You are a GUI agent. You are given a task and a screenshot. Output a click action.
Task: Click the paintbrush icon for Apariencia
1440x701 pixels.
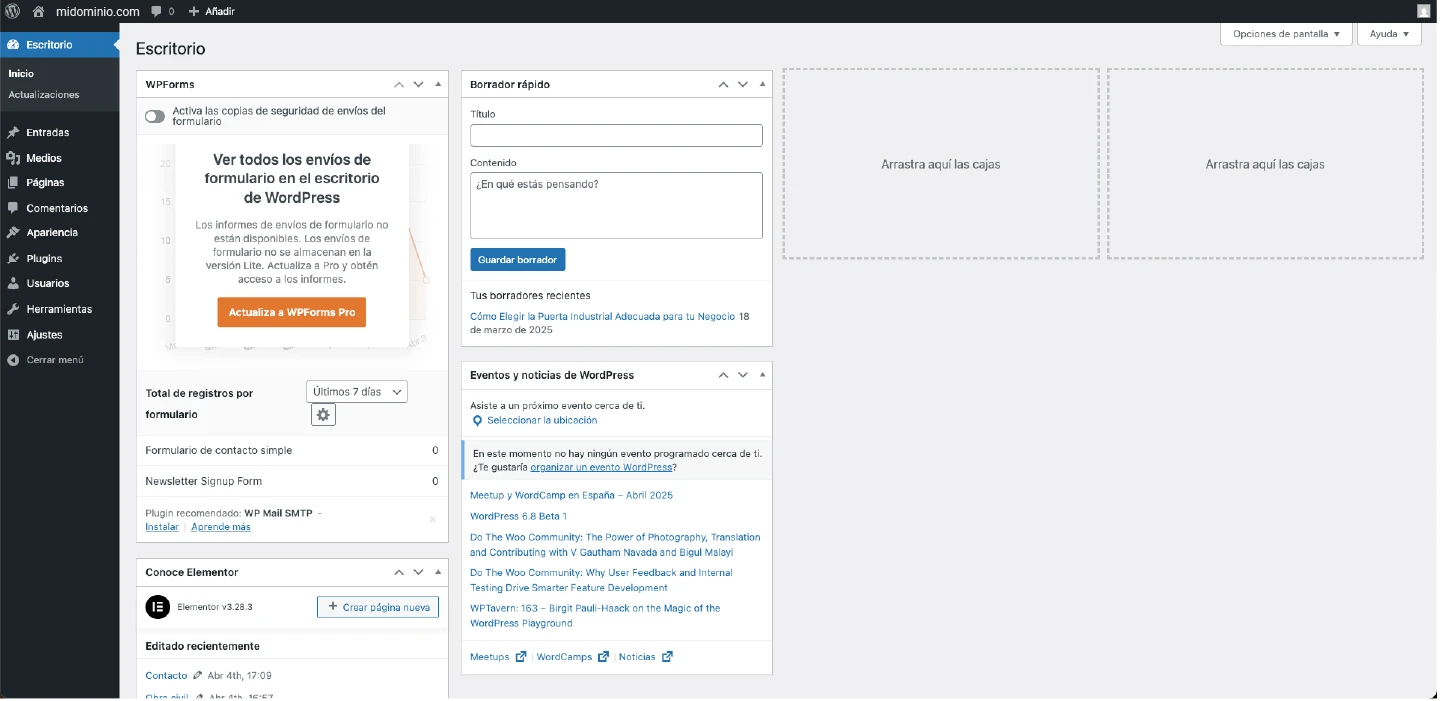[13, 232]
